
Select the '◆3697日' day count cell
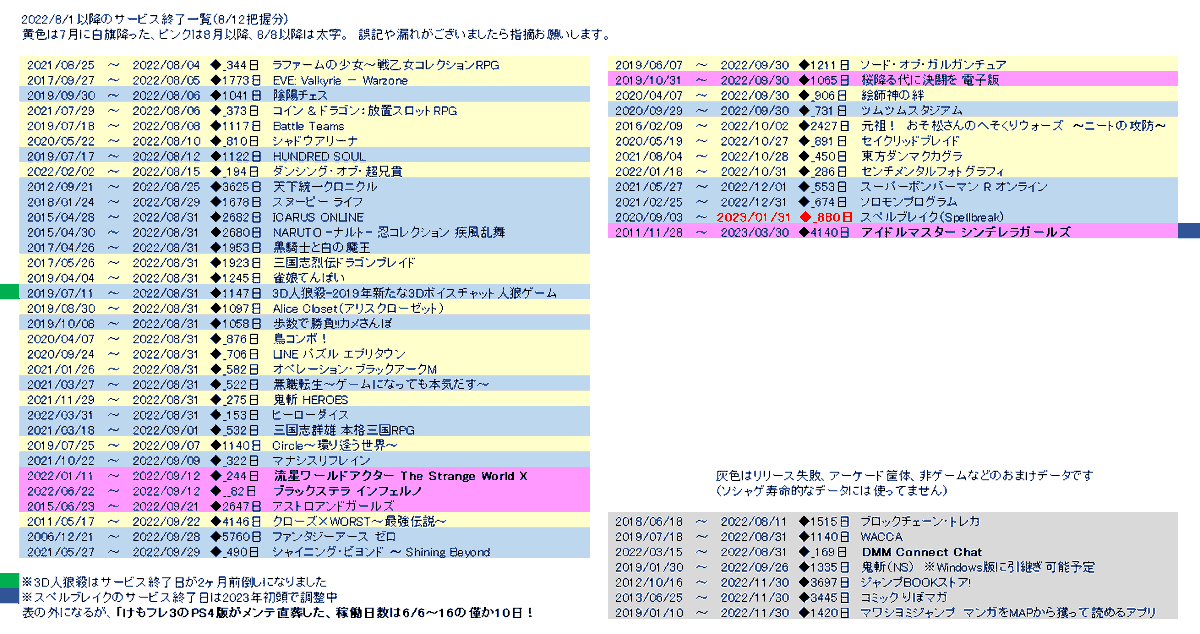pyautogui.click(x=824, y=582)
